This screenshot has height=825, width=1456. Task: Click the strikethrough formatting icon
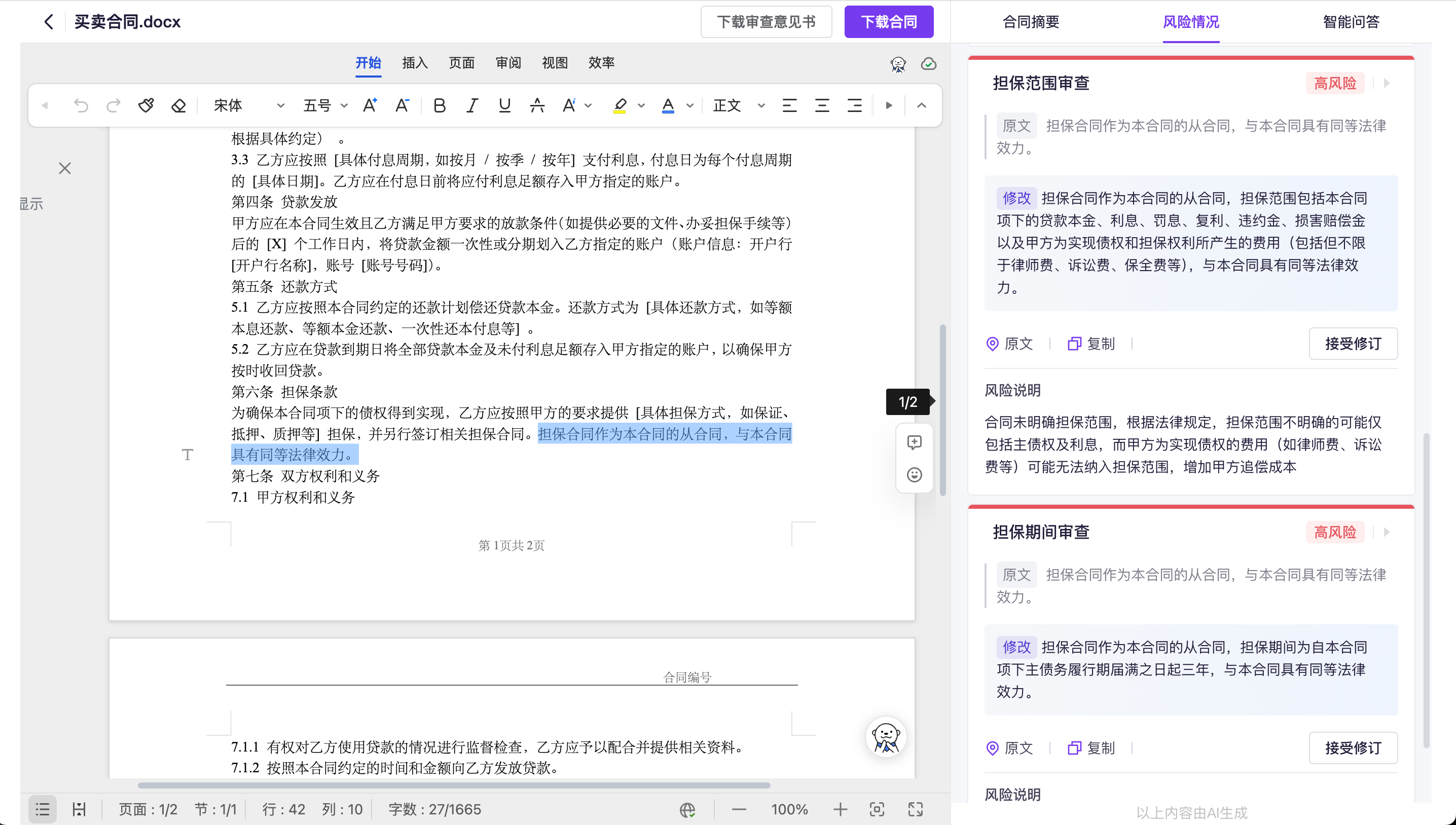pyautogui.click(x=537, y=105)
